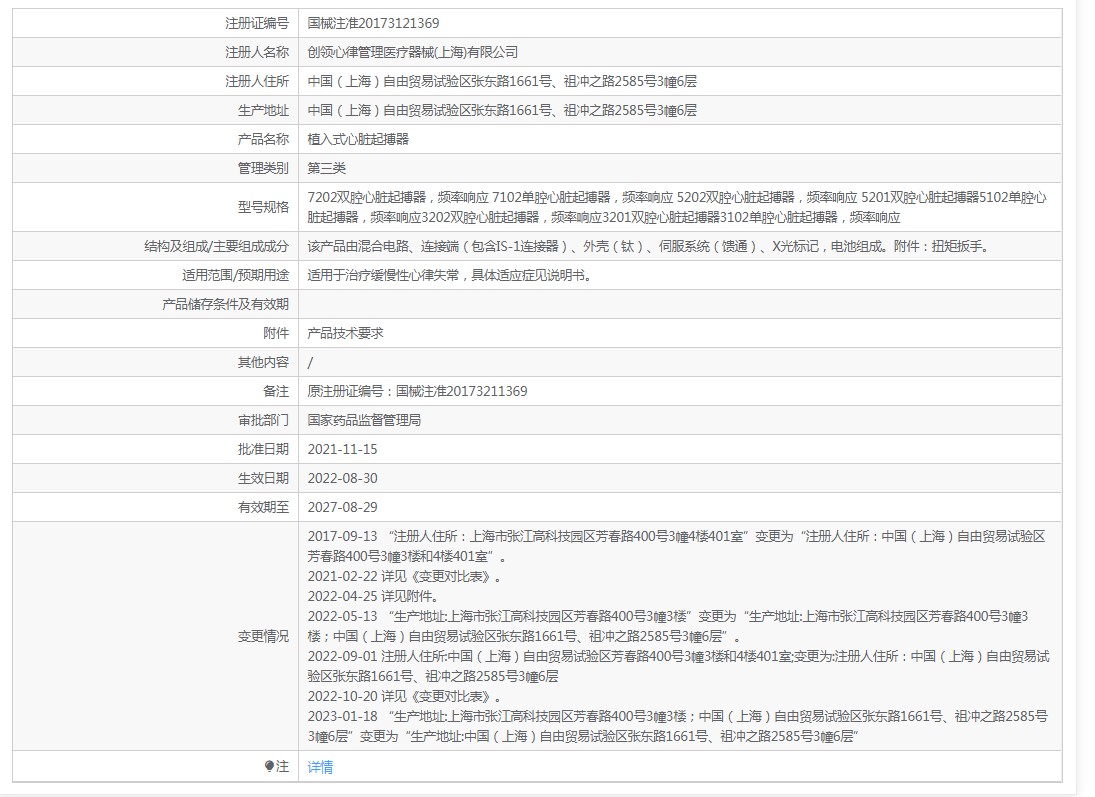Open the 详情 link

click(320, 767)
